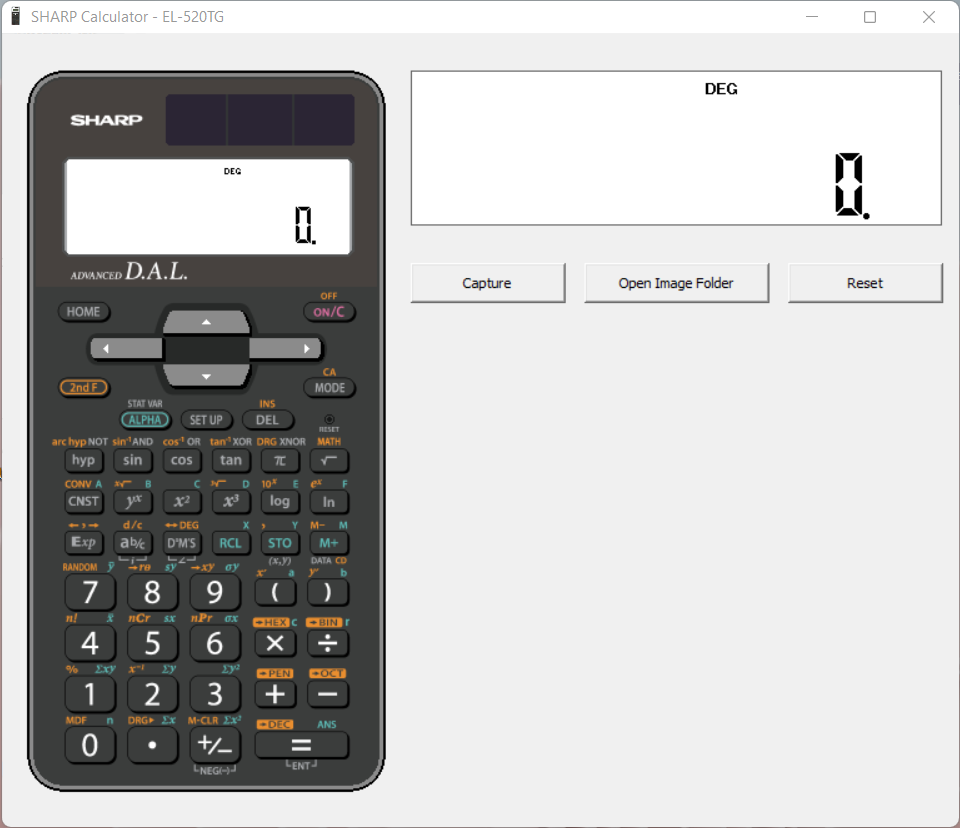The height and width of the screenshot is (828, 960).
Task: Click the Capture button
Action: point(487,283)
